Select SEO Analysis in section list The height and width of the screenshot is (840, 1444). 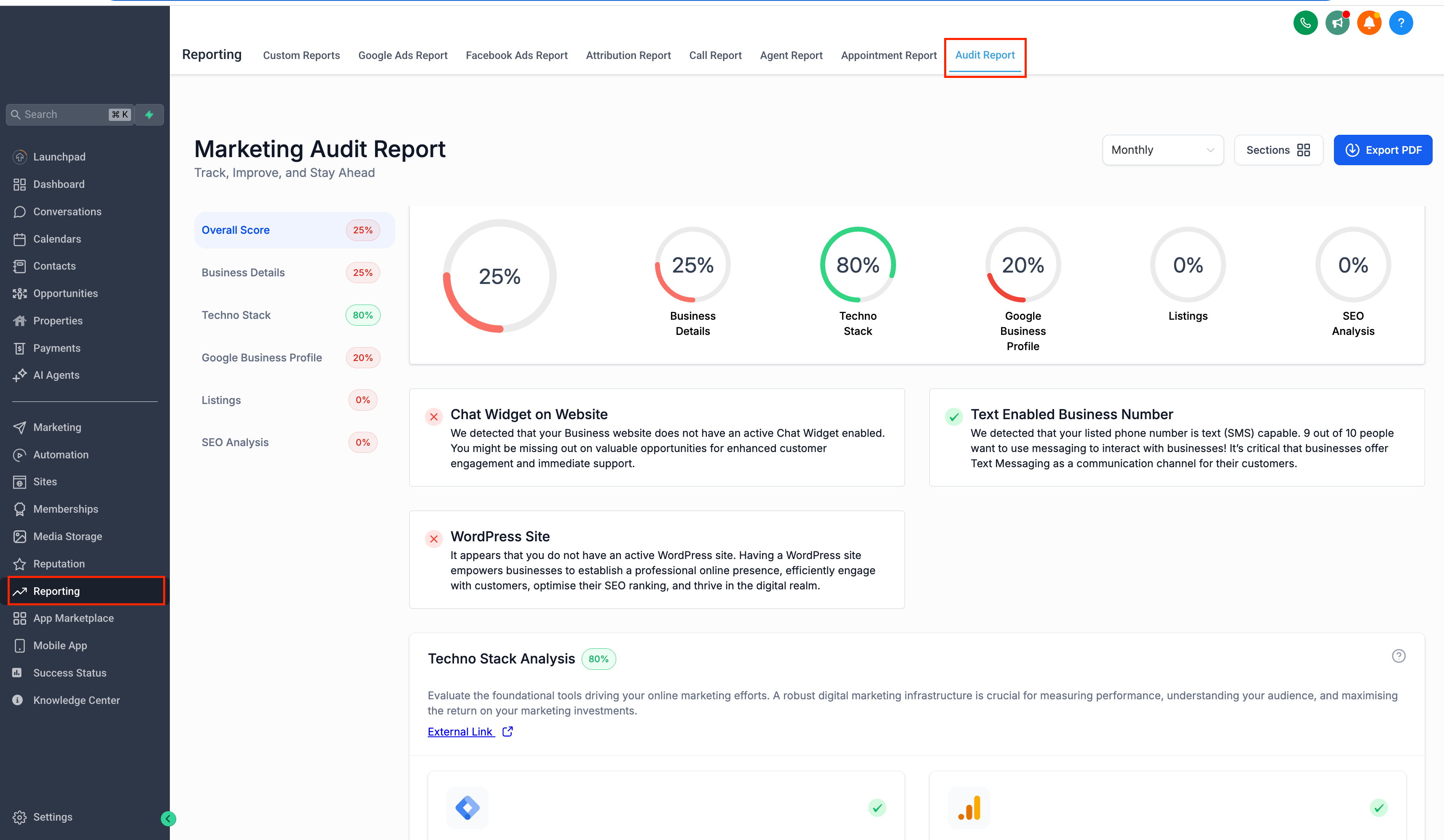tap(235, 443)
